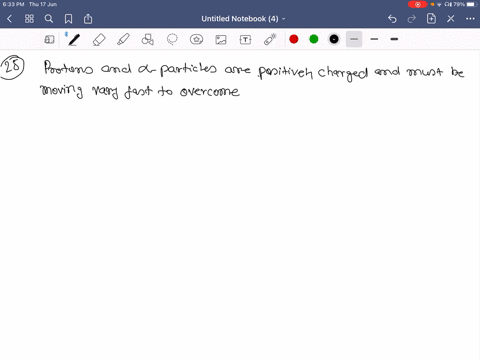The image size is (480, 360).
Task: Choose the red pen color
Action: [x=294, y=39]
